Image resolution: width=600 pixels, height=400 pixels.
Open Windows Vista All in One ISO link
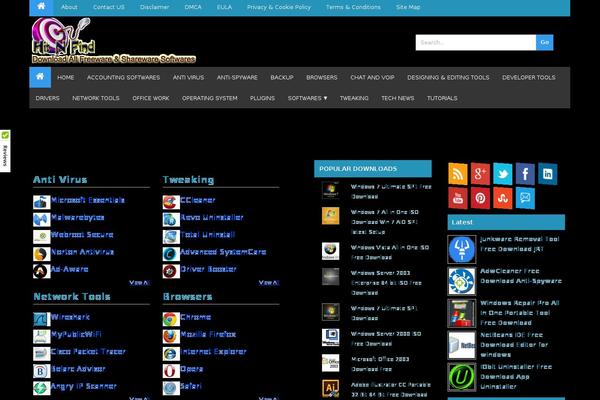pyautogui.click(x=390, y=252)
